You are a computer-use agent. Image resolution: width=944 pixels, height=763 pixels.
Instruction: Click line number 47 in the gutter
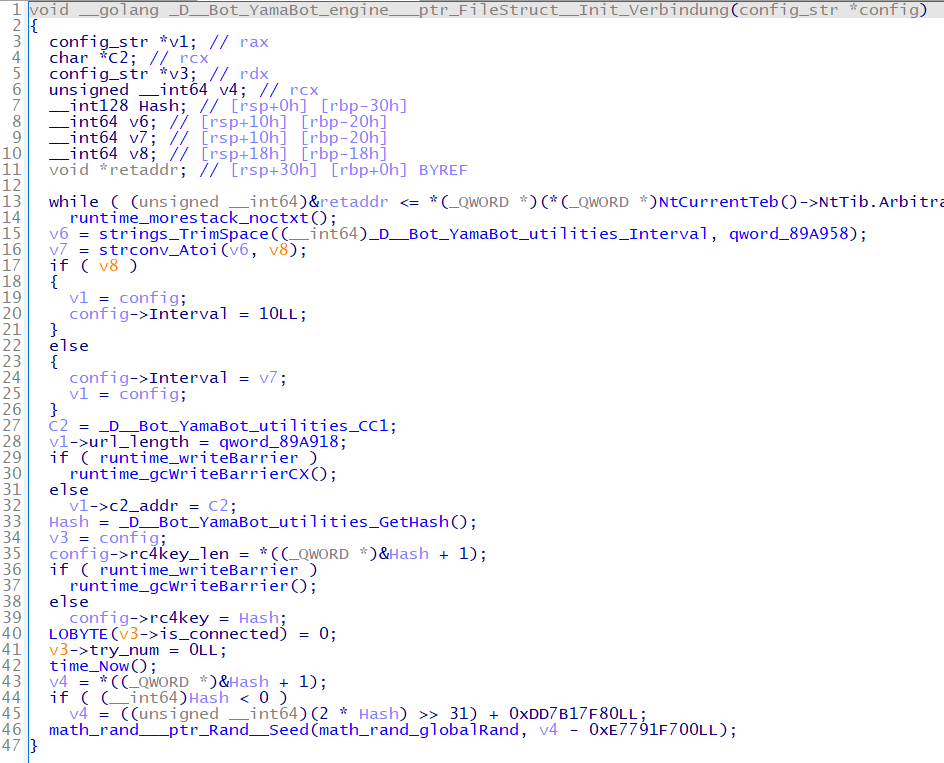click(12, 746)
